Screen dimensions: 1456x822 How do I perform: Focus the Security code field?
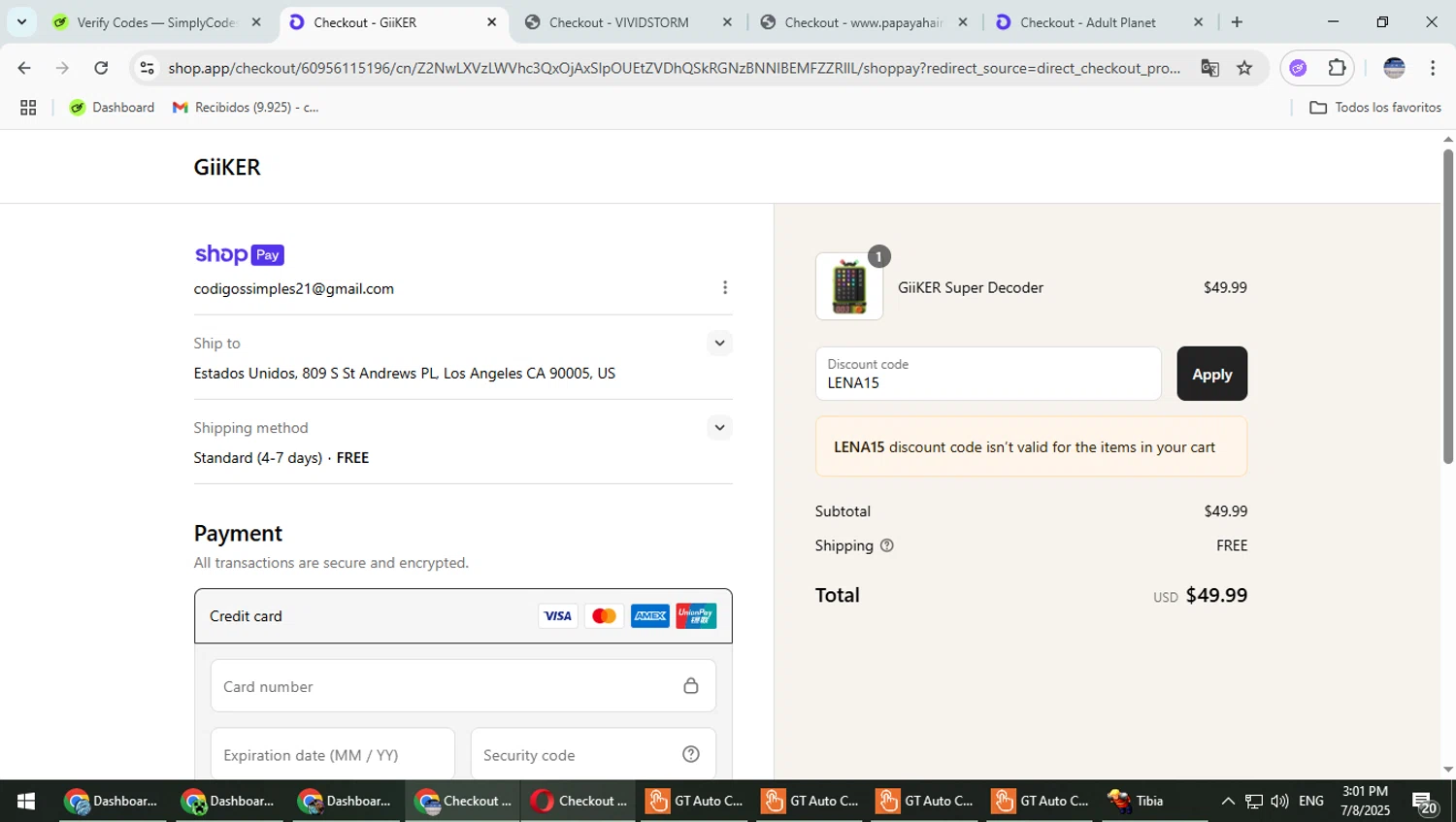point(593,754)
